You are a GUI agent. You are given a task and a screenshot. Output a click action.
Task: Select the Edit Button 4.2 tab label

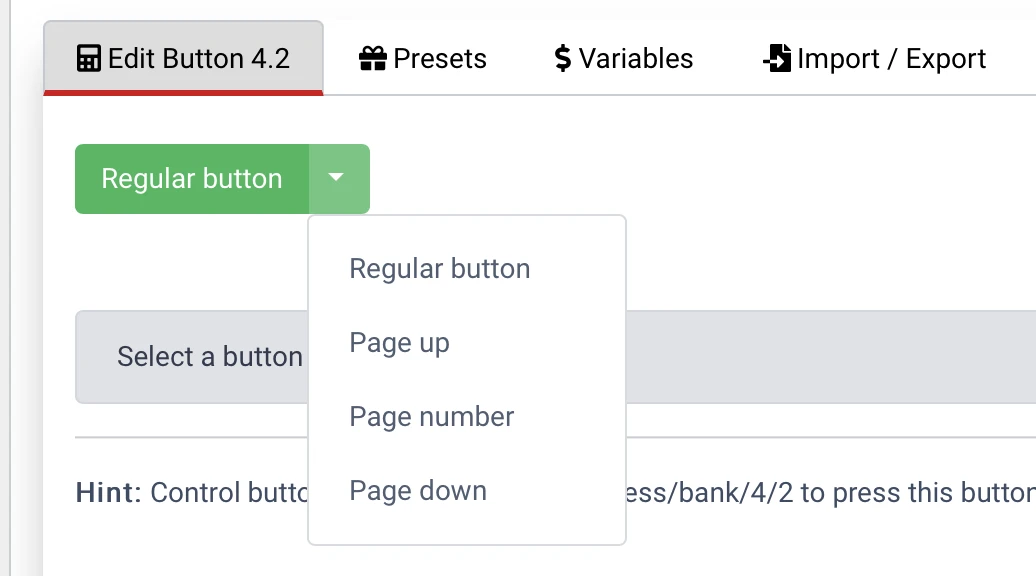198,59
